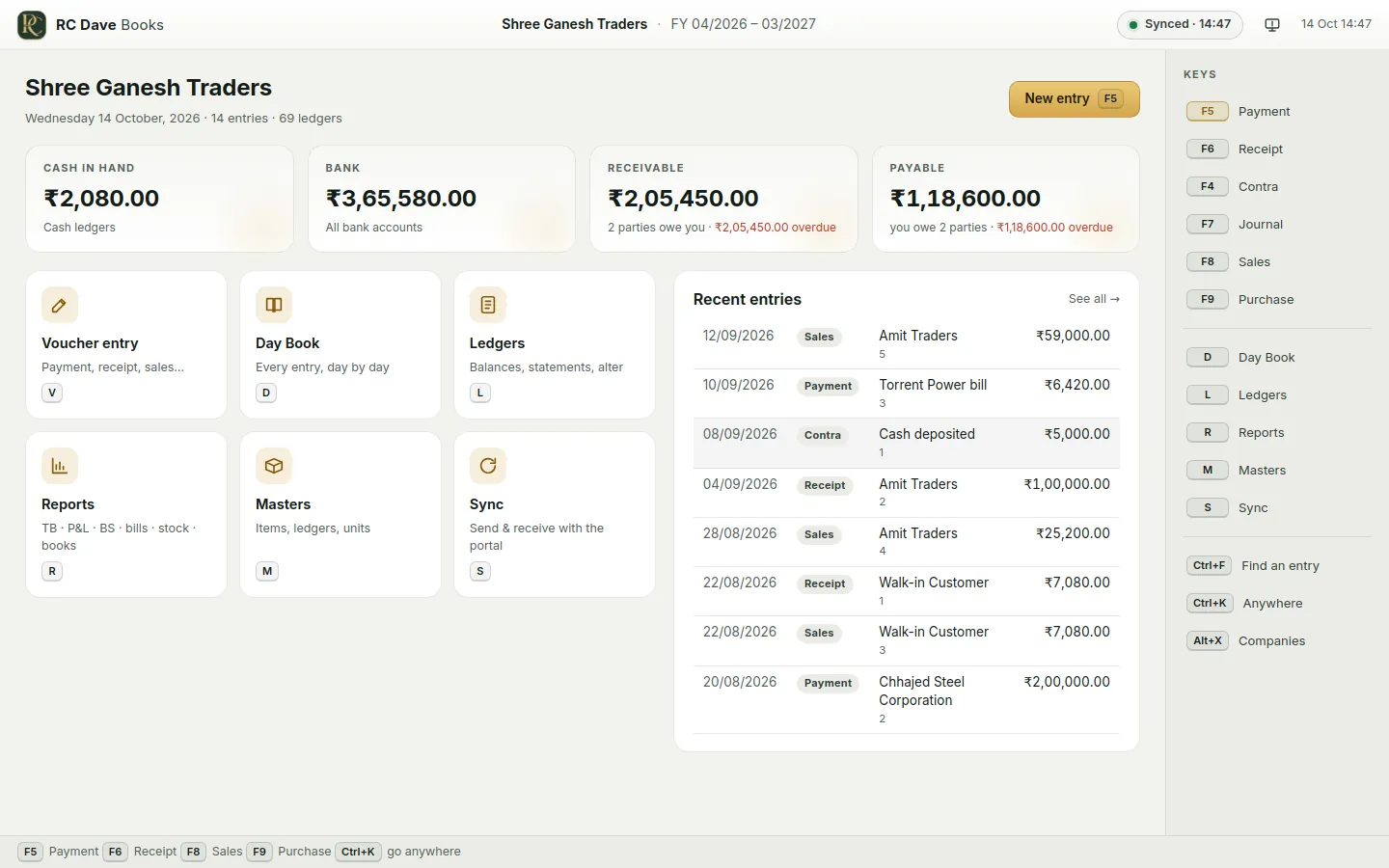Open the Cash deposited contra entry

pyautogui.click(x=907, y=444)
